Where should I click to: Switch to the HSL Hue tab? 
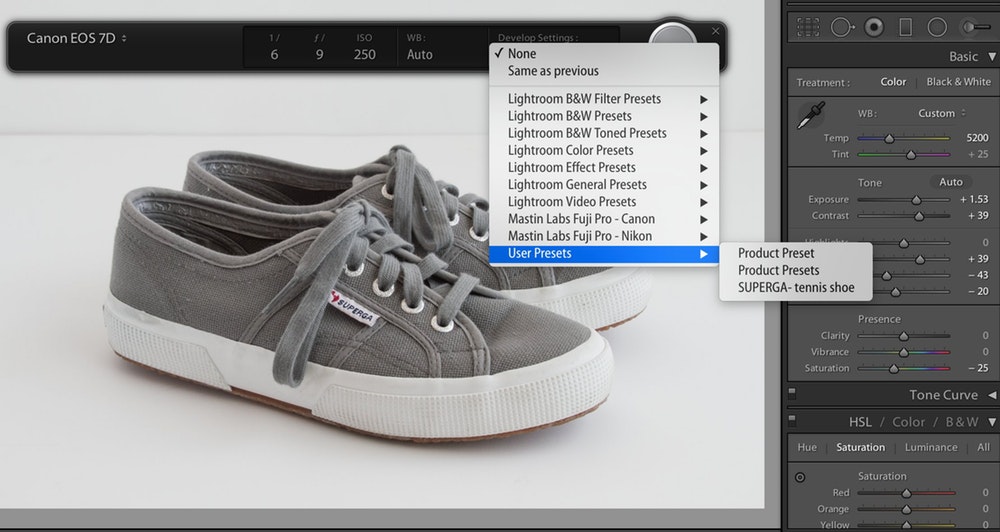[807, 447]
